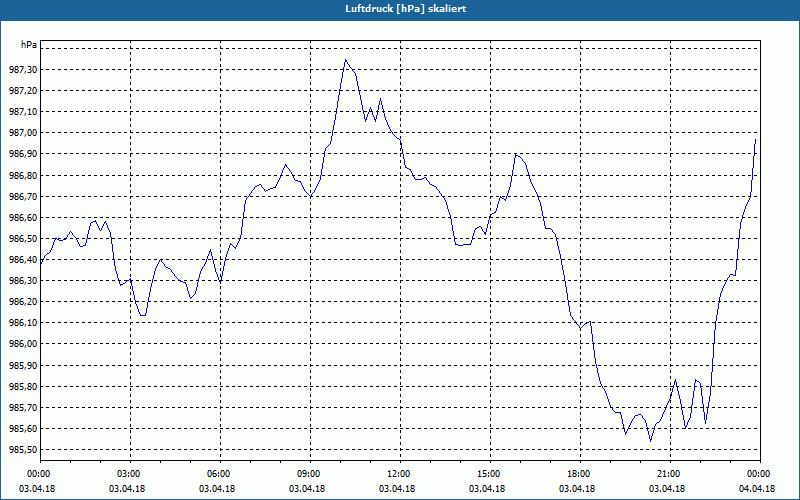Pick the 985,90 axis label
Viewport: 800px width, 500px height.
(23, 365)
